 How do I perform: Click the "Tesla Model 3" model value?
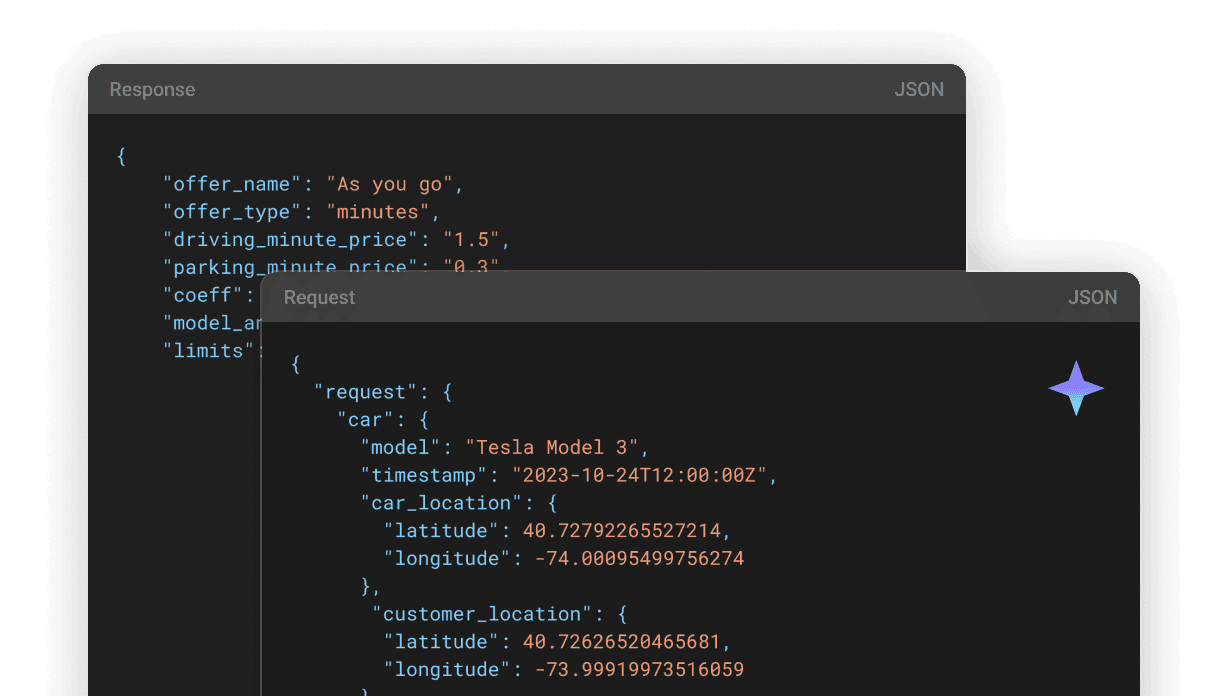pos(557,447)
